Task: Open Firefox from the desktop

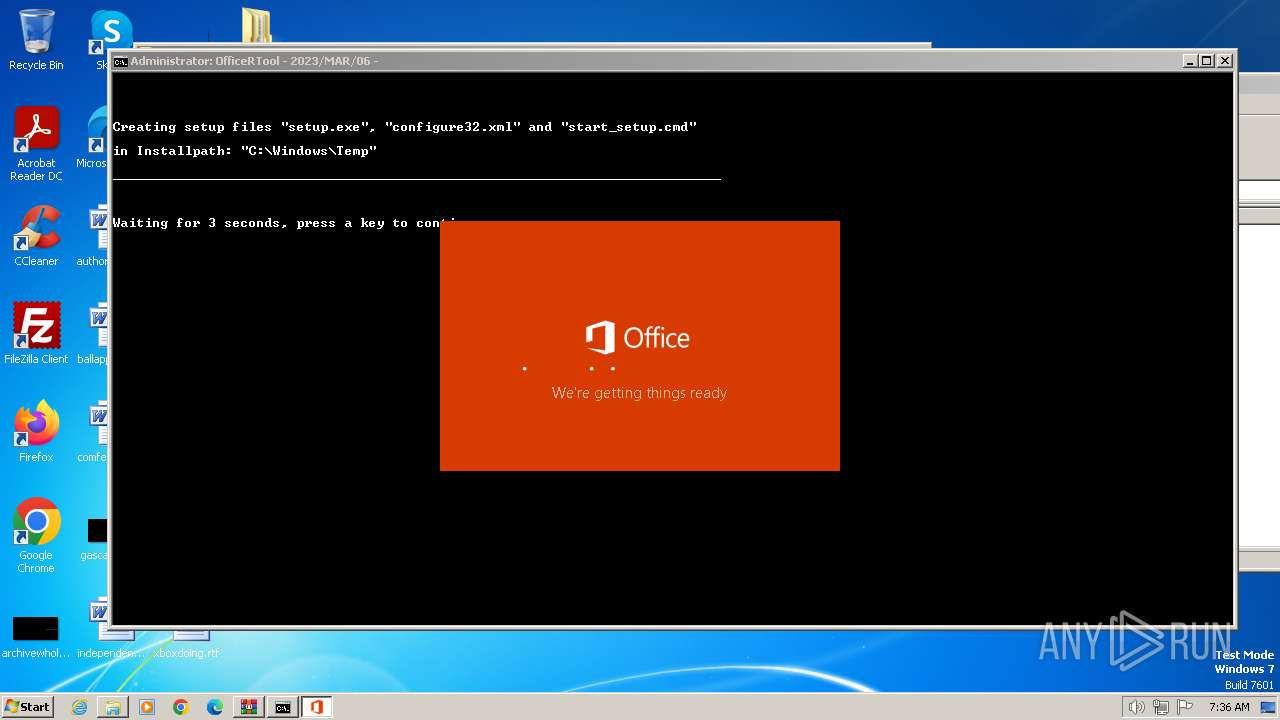Action: pos(36,431)
